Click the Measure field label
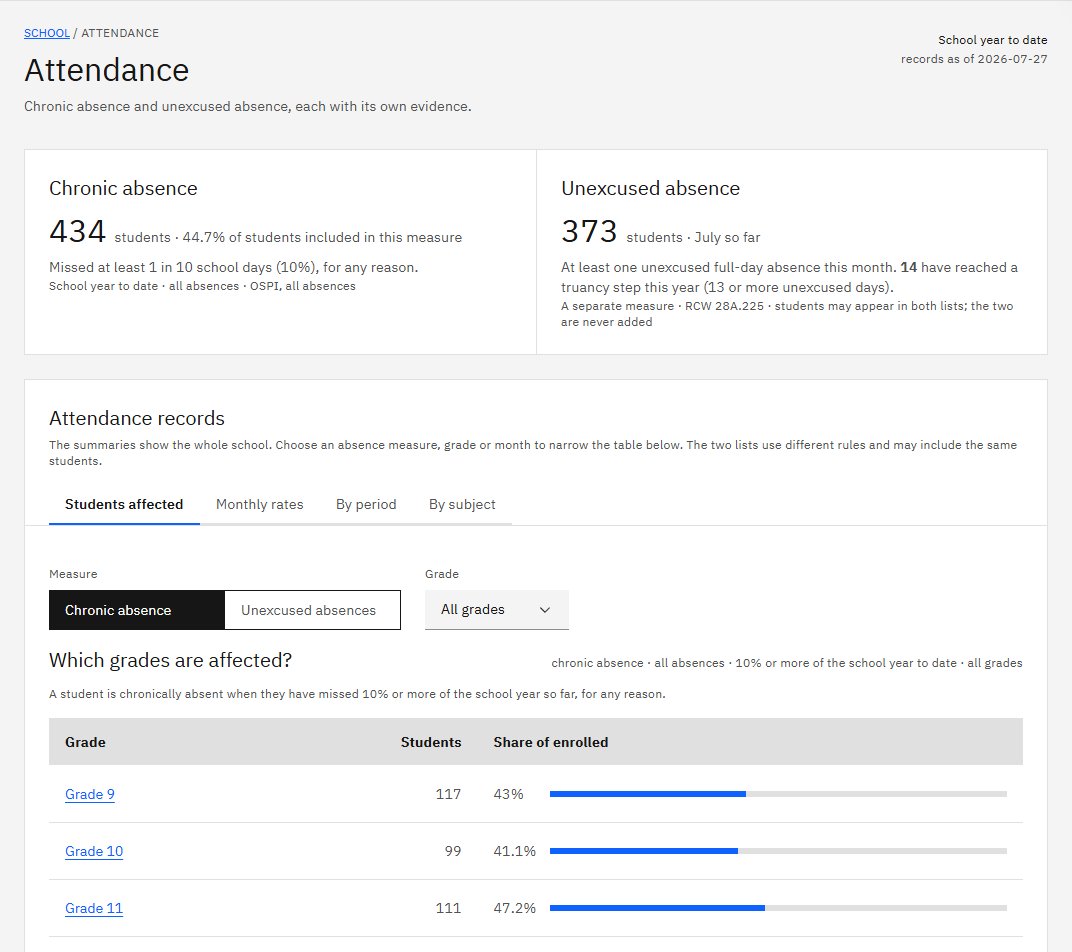This screenshot has width=1072, height=952. coord(73,574)
